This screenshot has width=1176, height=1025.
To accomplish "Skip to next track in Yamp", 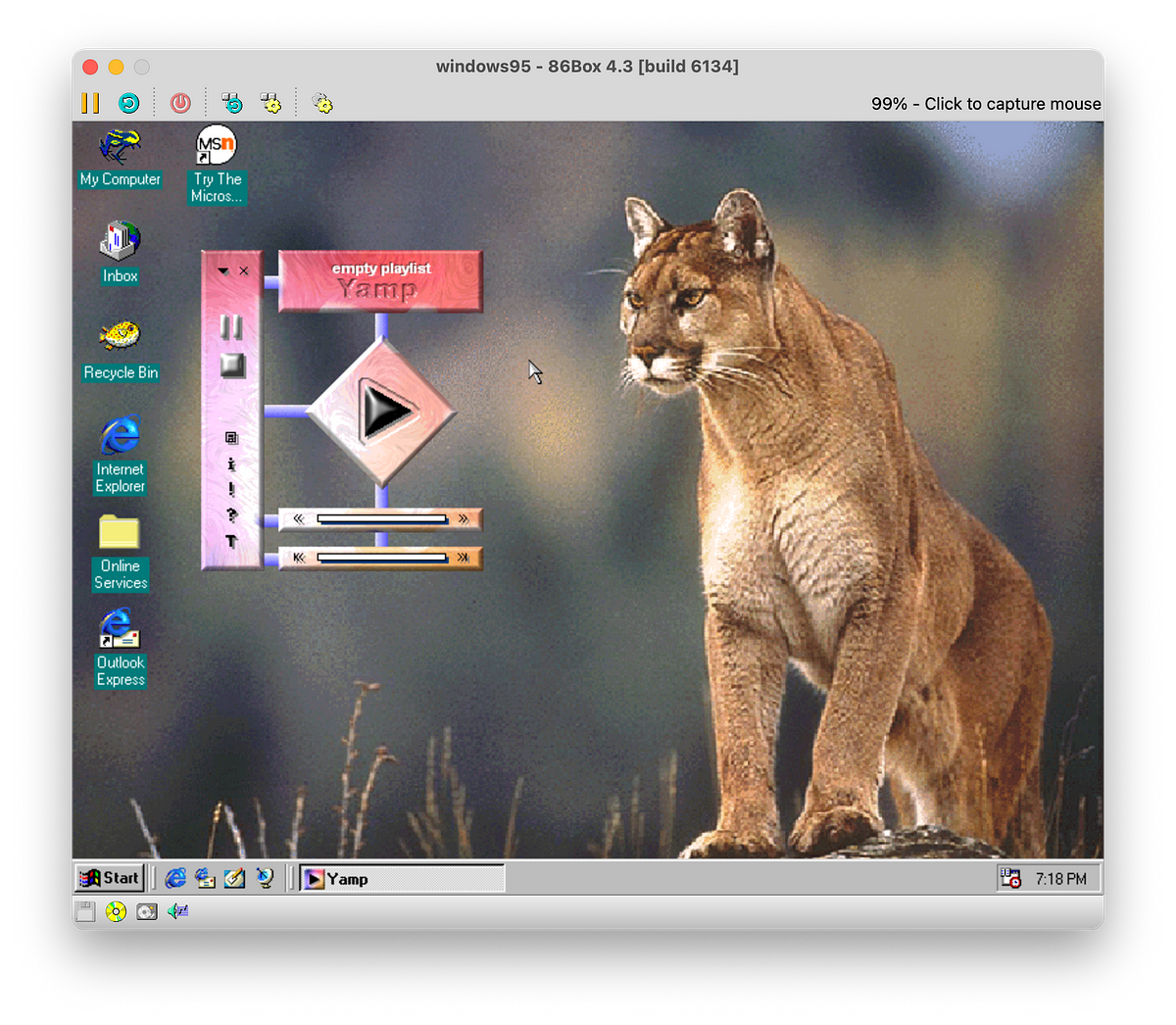I will click(x=463, y=559).
